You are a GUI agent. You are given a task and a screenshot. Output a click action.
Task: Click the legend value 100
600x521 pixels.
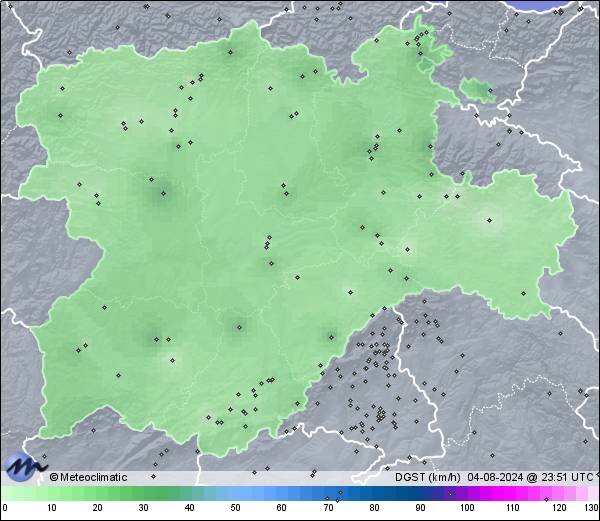pos(467,508)
